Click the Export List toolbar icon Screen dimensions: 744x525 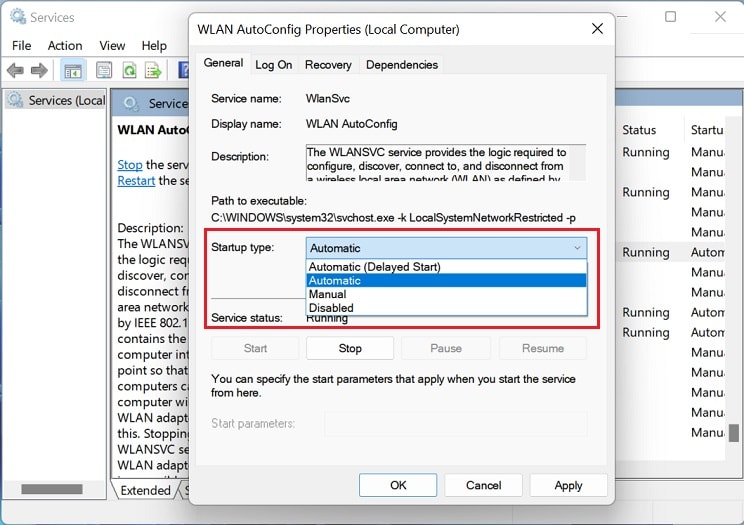[153, 71]
